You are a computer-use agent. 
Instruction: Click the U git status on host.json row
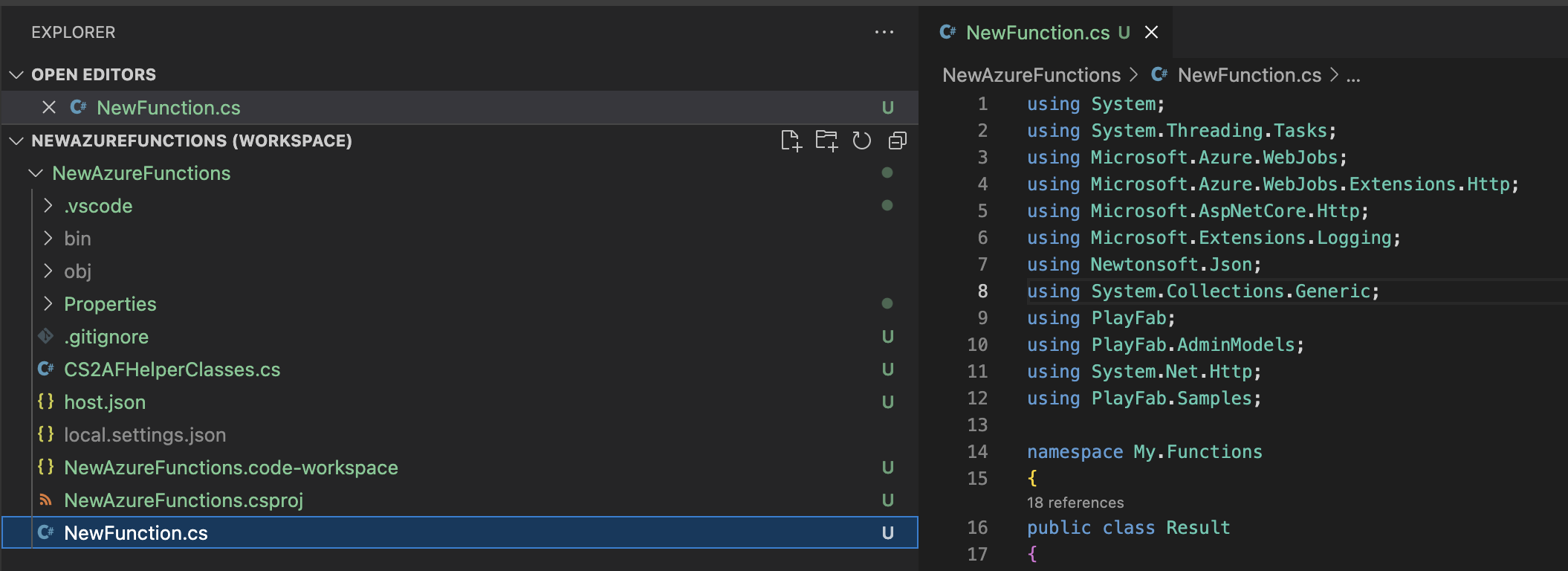[x=887, y=402]
